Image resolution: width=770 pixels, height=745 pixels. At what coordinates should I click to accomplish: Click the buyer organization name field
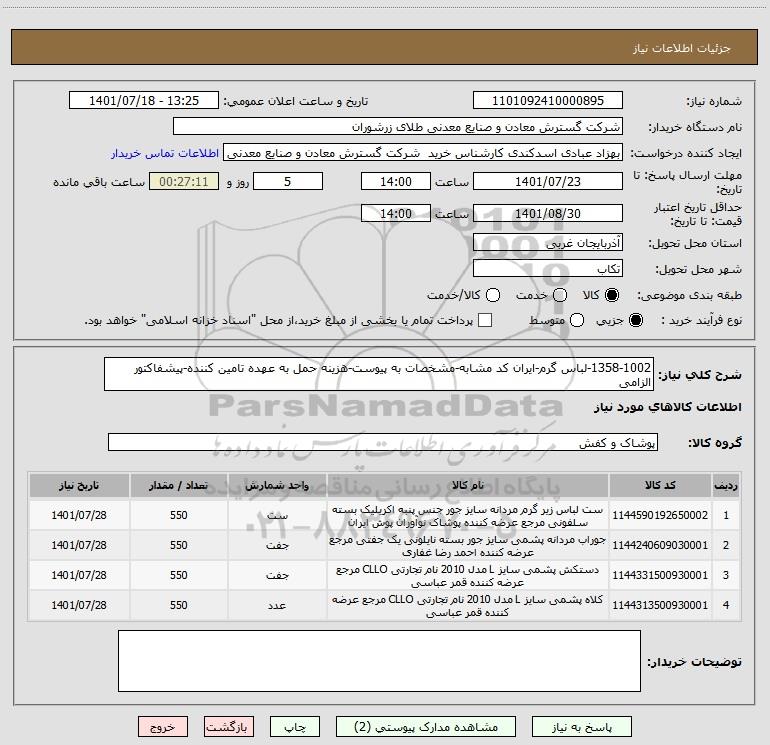[398, 127]
